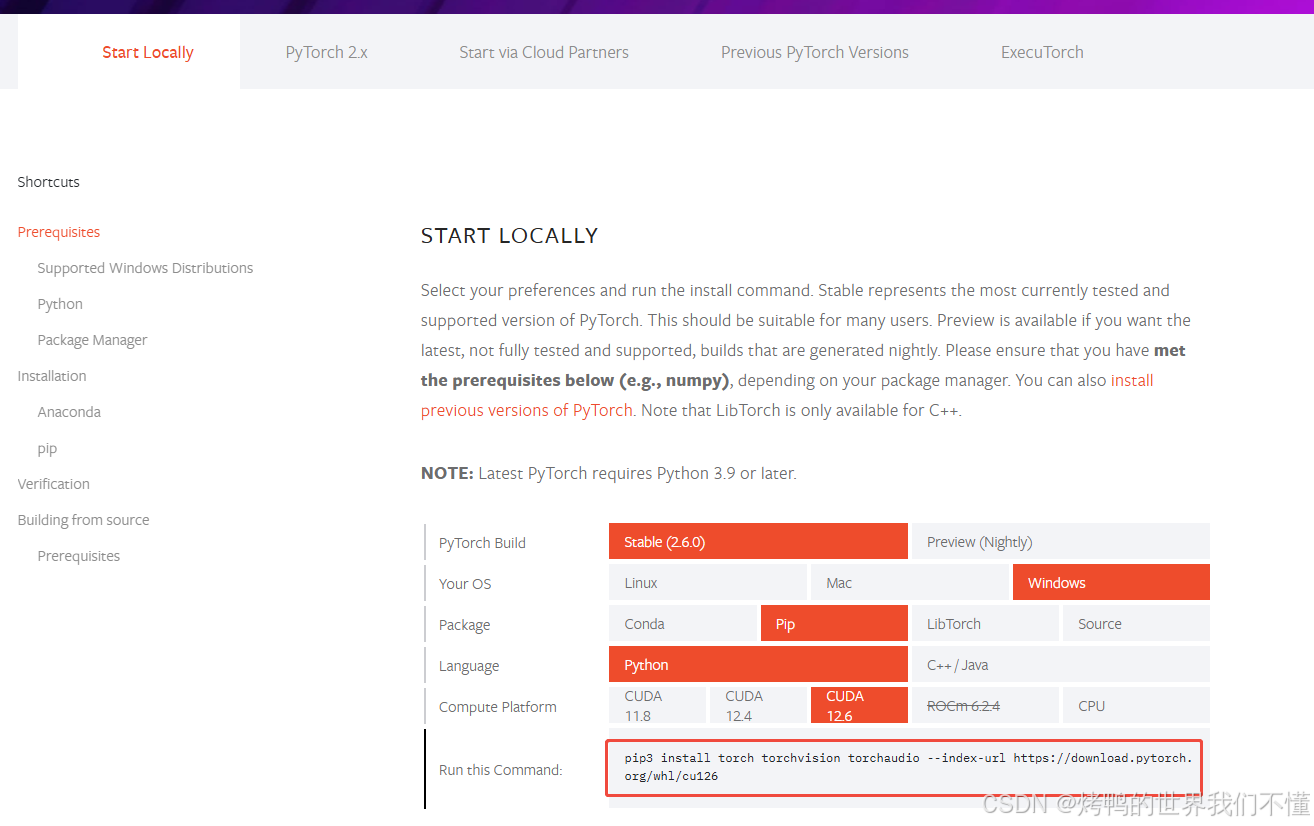Switch to the Start Locally tab
1314x826 pixels.
click(148, 52)
